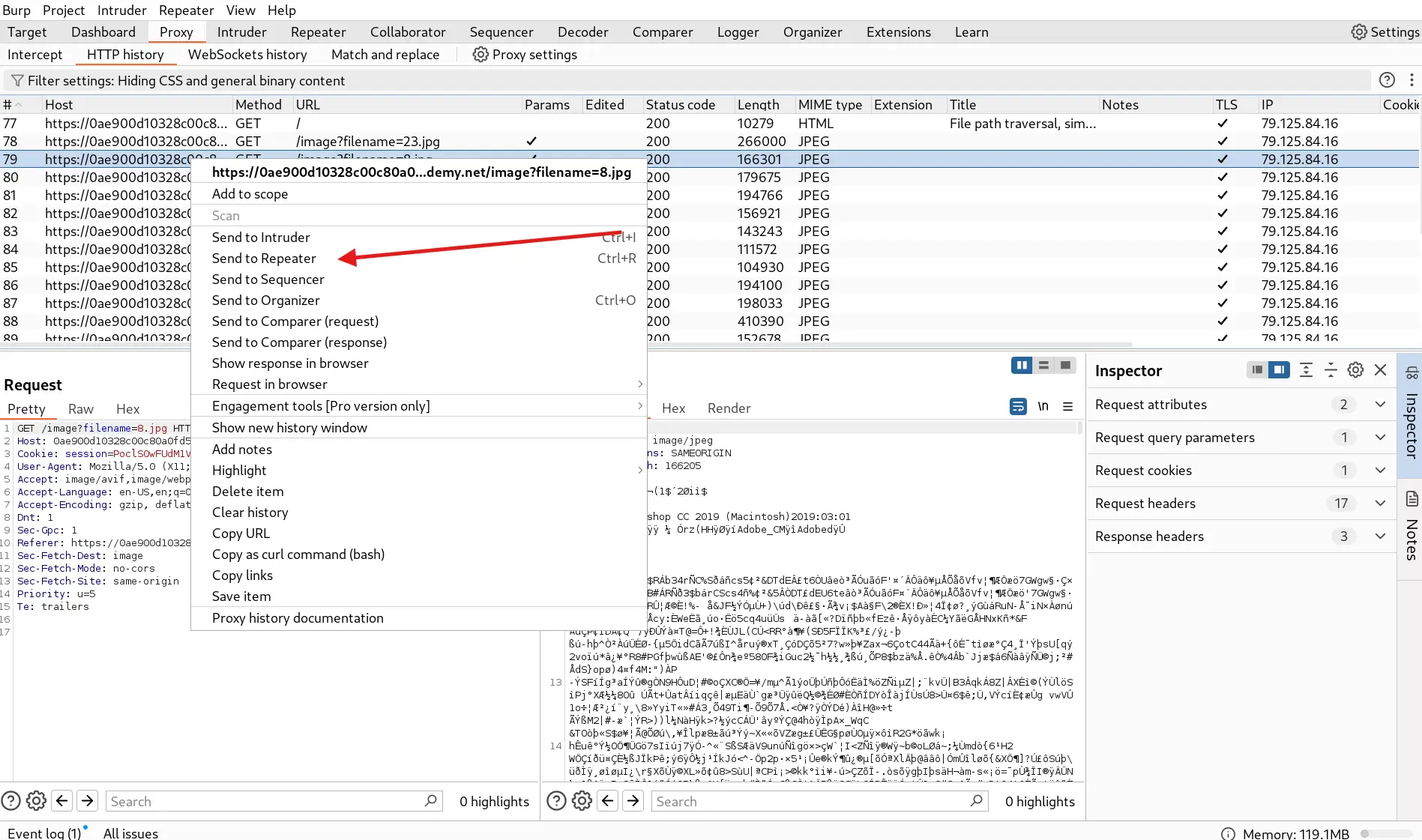Open Engagement tools submenu arrow

click(x=639, y=406)
